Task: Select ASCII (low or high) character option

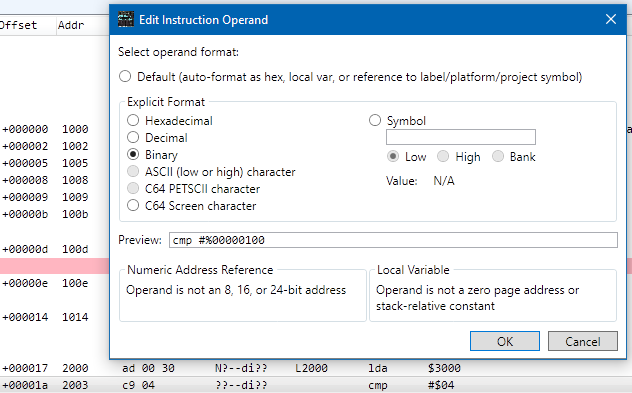Action: point(133,172)
